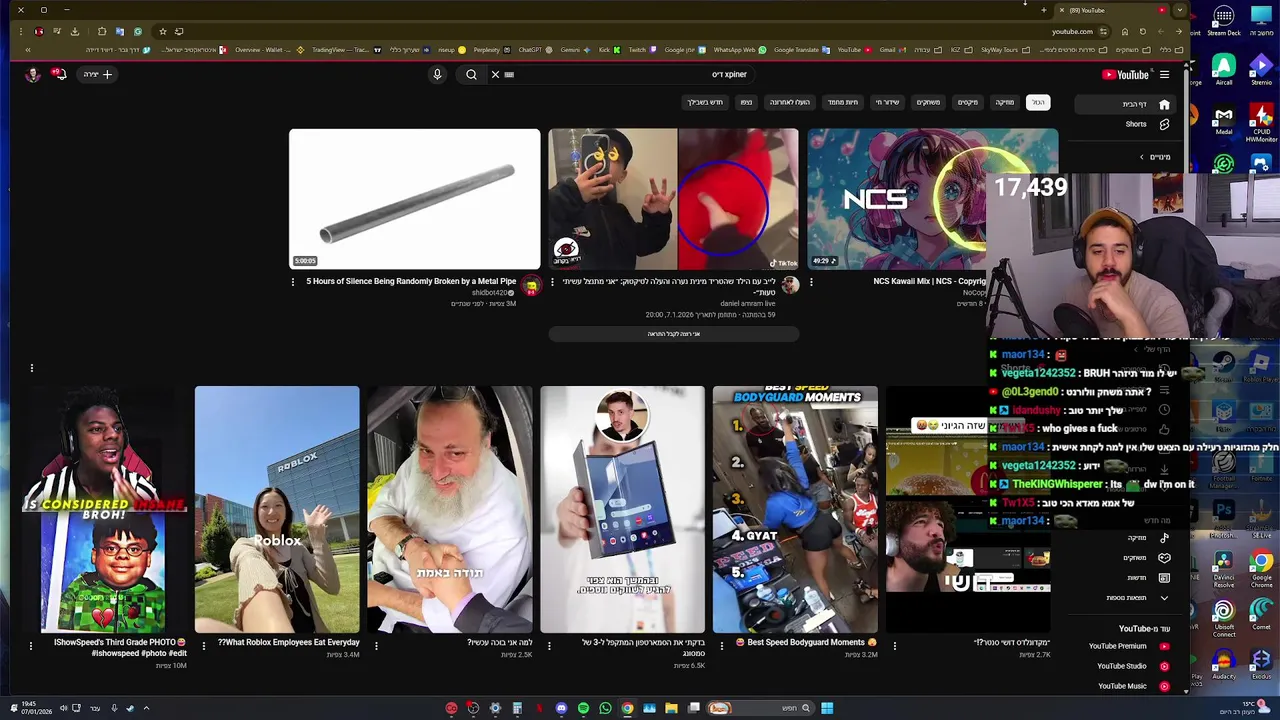Click the Windows Start button
The image size is (1280, 720).
click(827, 708)
